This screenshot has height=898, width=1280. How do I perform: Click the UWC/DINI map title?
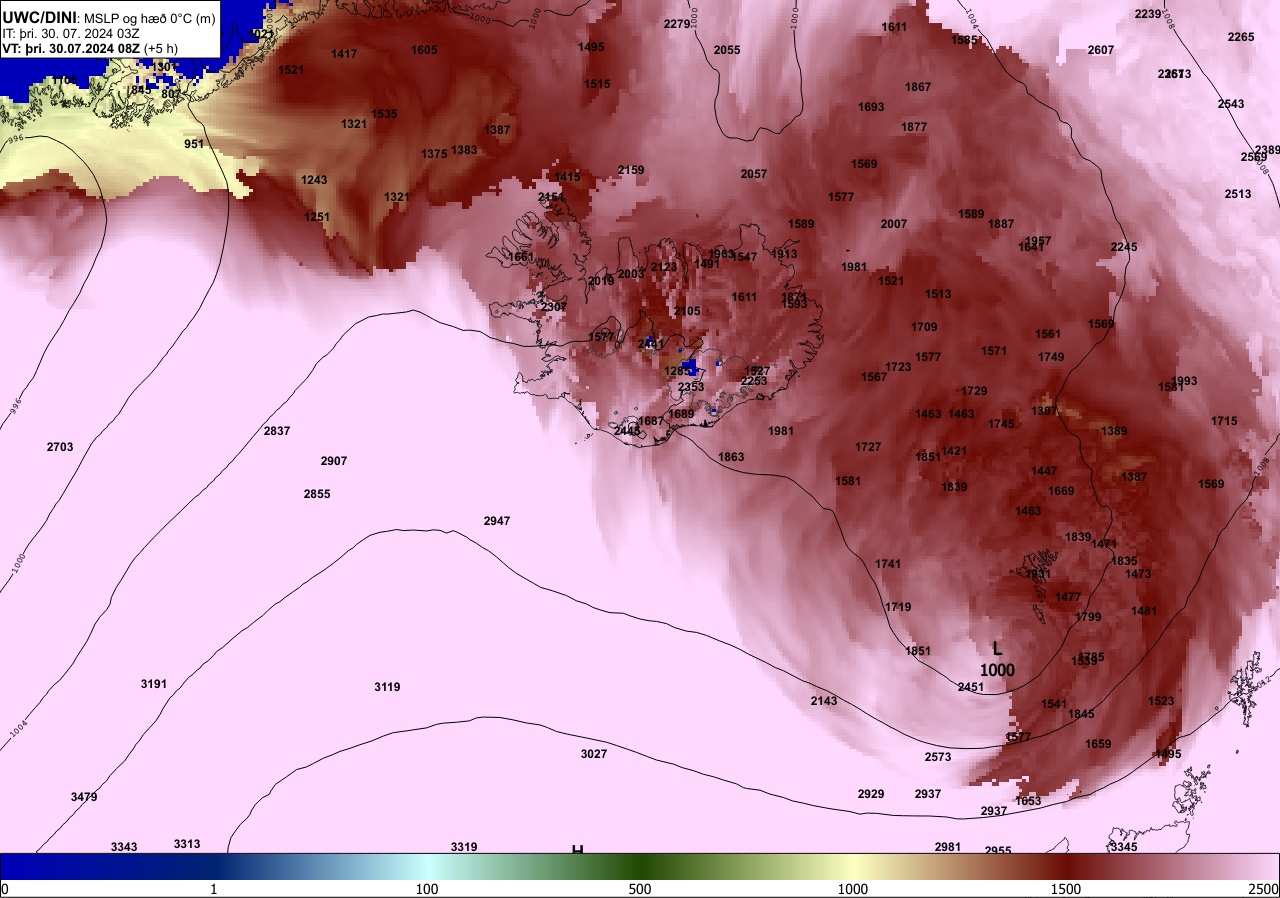tap(40, 18)
